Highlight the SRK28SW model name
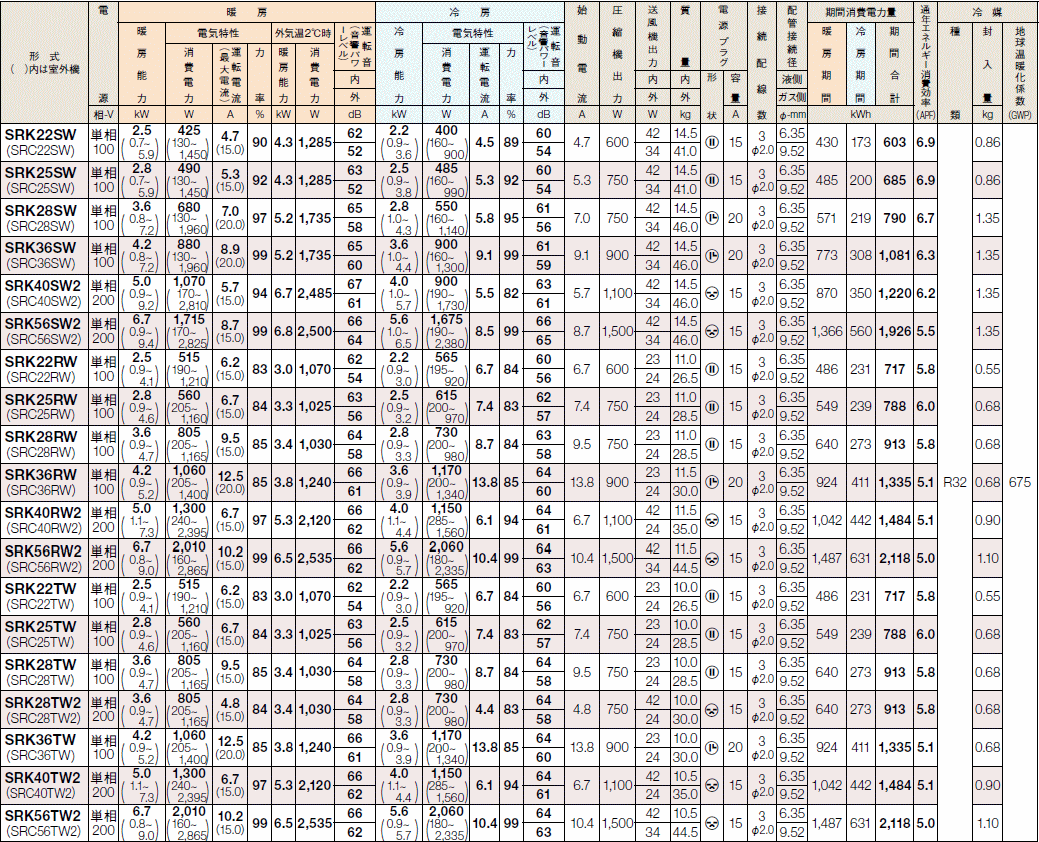Screen dimensions: 1039x842 pyautogui.click(x=40, y=210)
